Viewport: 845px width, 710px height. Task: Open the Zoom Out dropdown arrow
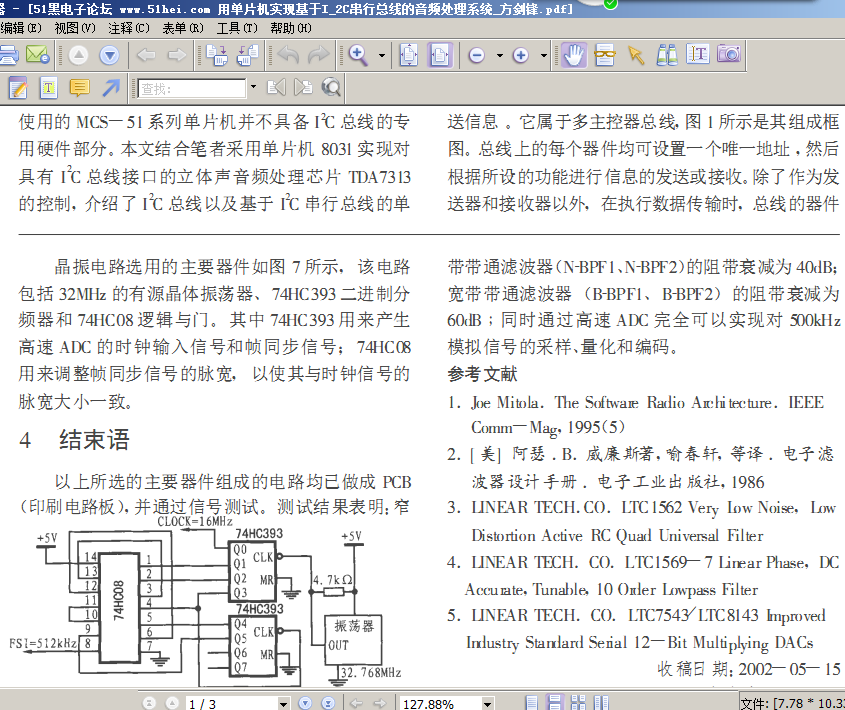(500, 55)
